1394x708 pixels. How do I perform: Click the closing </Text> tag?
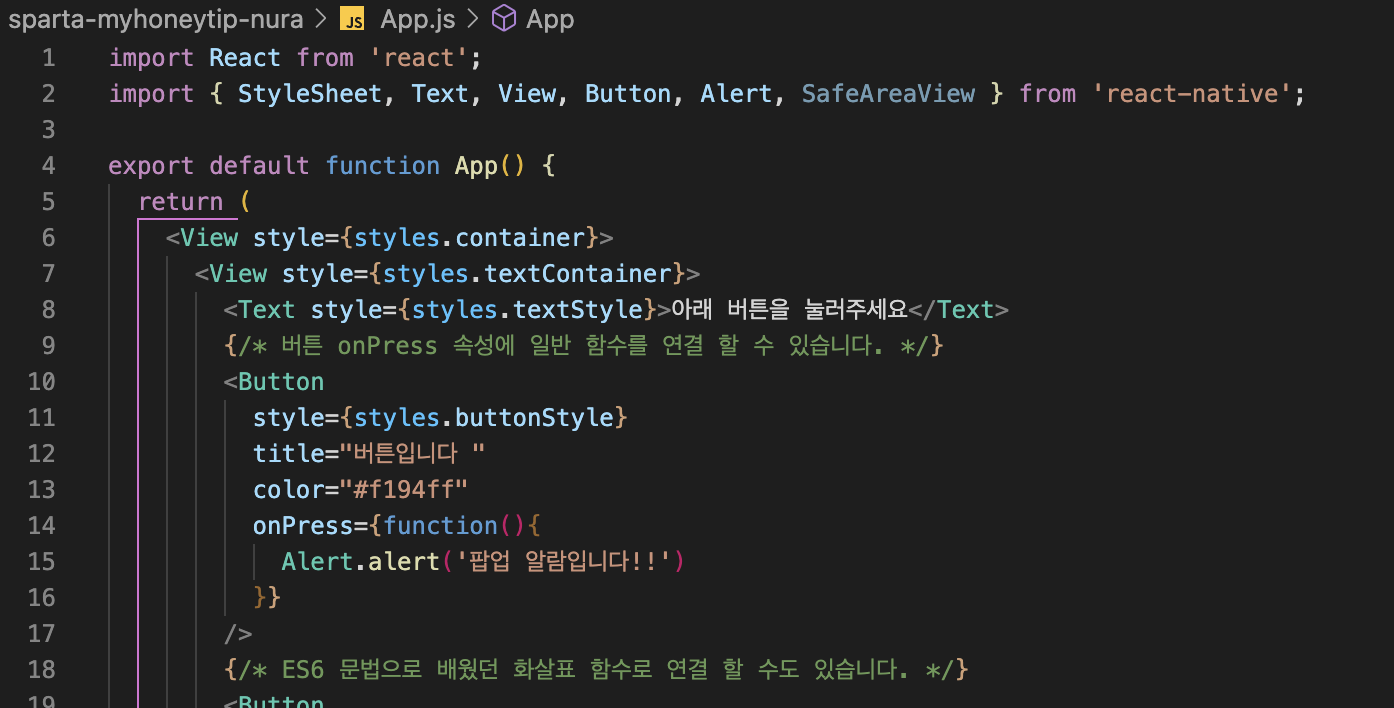tap(959, 310)
